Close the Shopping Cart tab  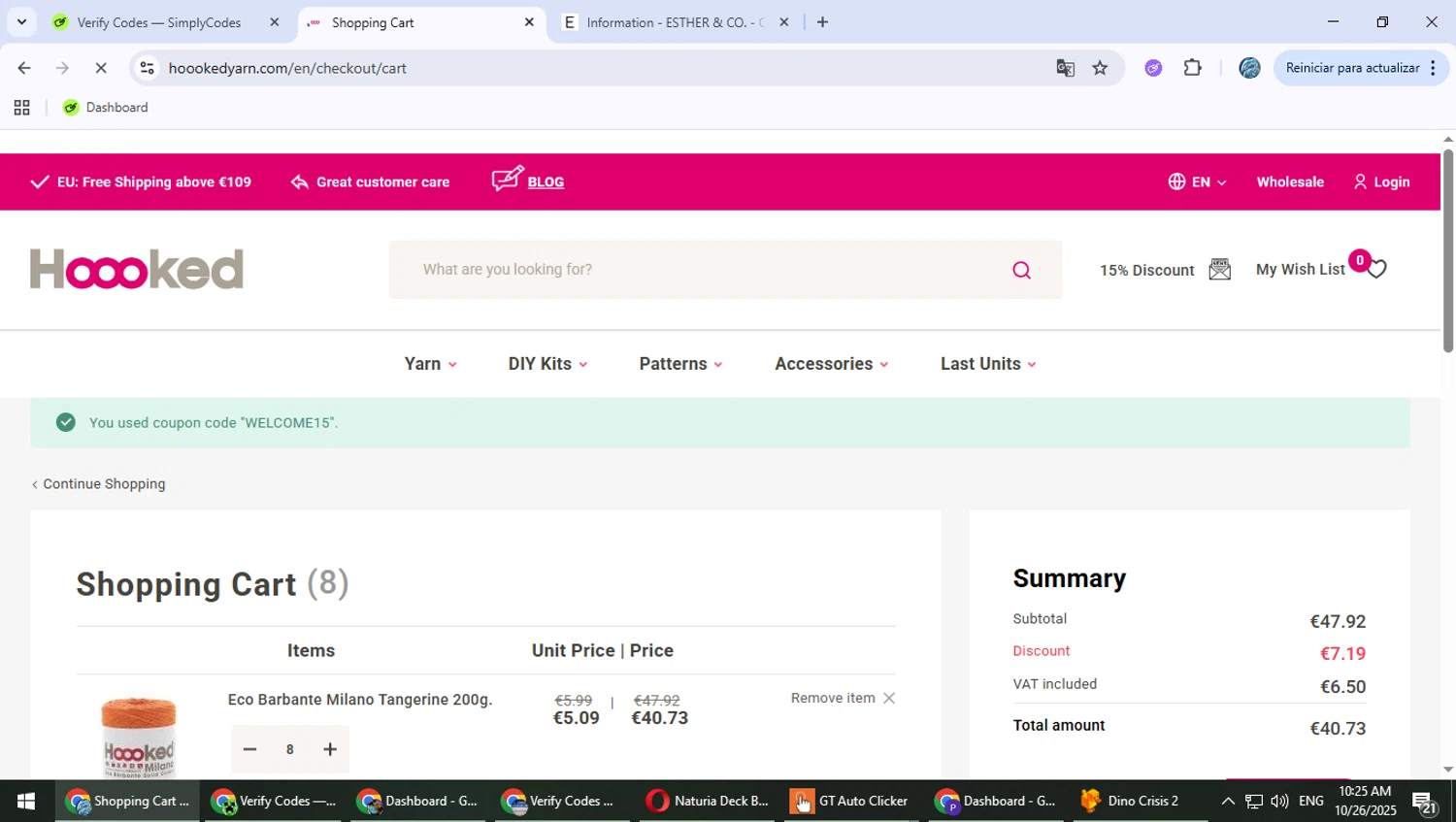coord(529,22)
